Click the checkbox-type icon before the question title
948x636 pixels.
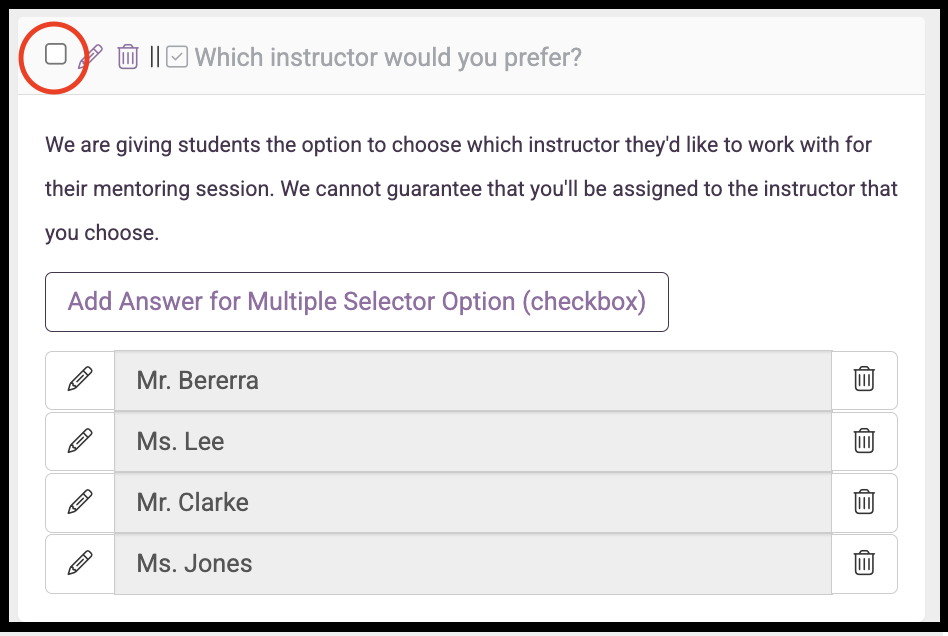[x=177, y=57]
